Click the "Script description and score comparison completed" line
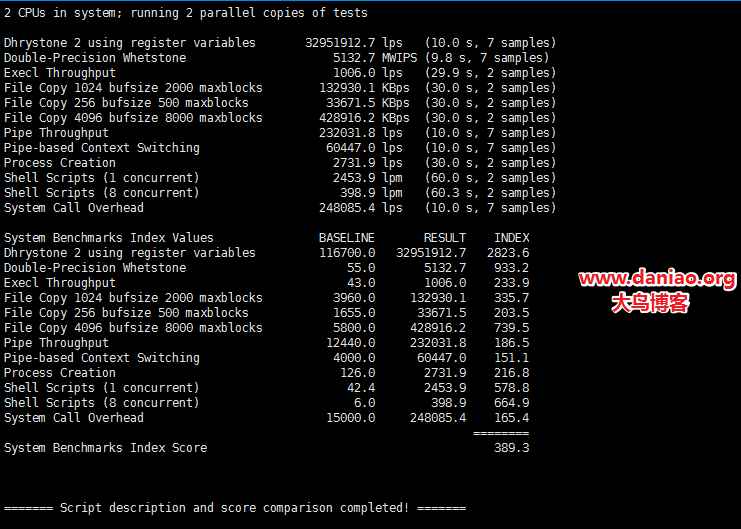741x529 pixels. click(x=235, y=508)
